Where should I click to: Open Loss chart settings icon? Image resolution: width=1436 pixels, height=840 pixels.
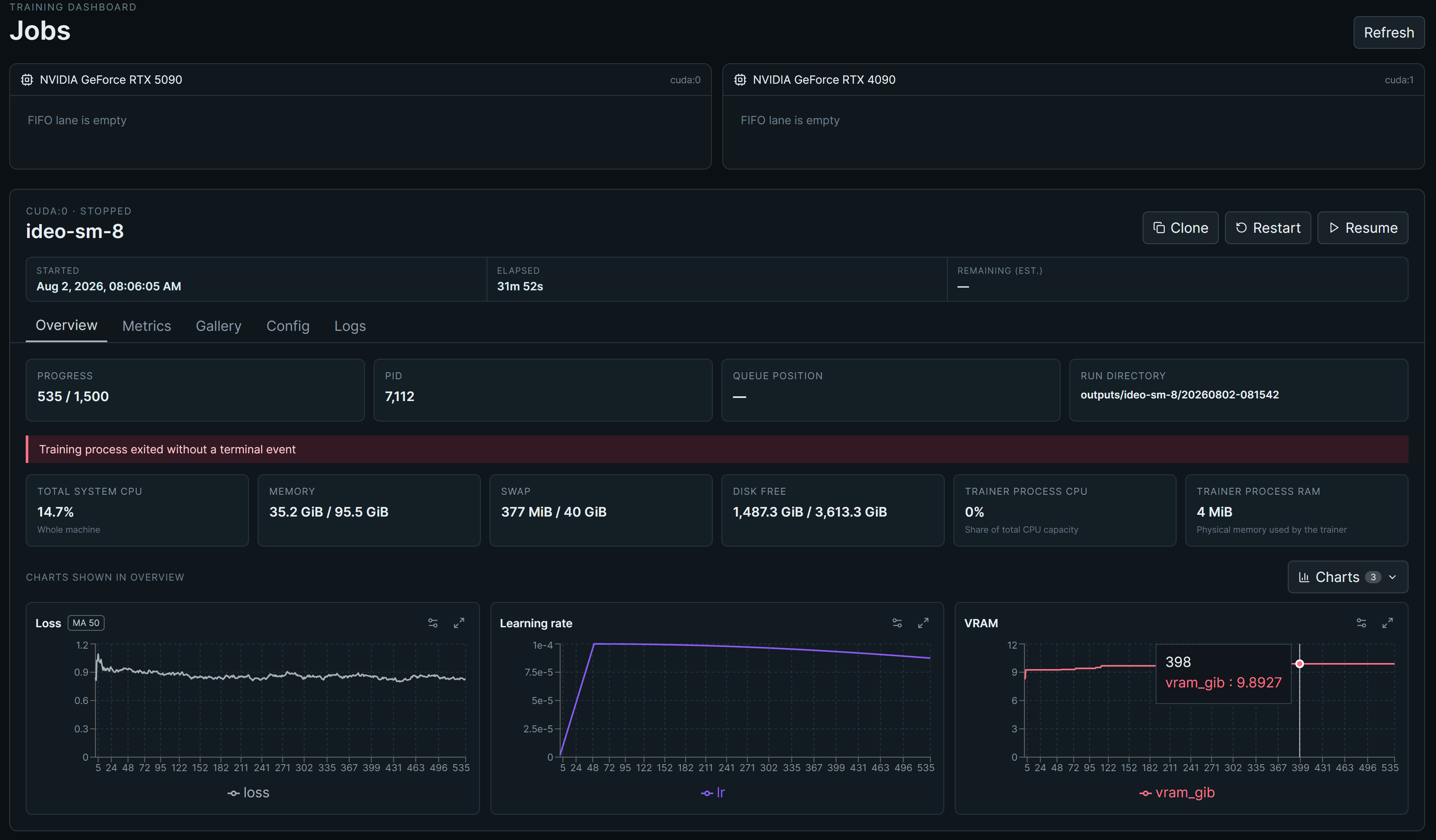pos(433,623)
